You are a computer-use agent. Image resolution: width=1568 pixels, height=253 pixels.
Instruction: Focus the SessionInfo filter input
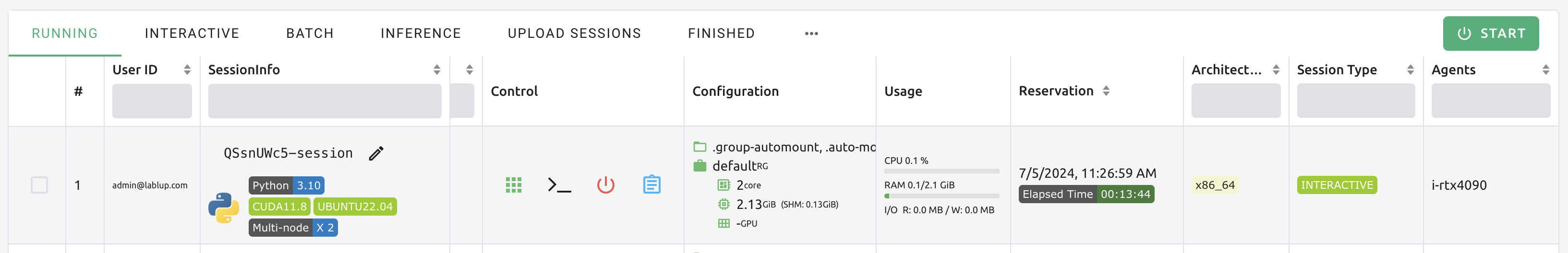325,101
